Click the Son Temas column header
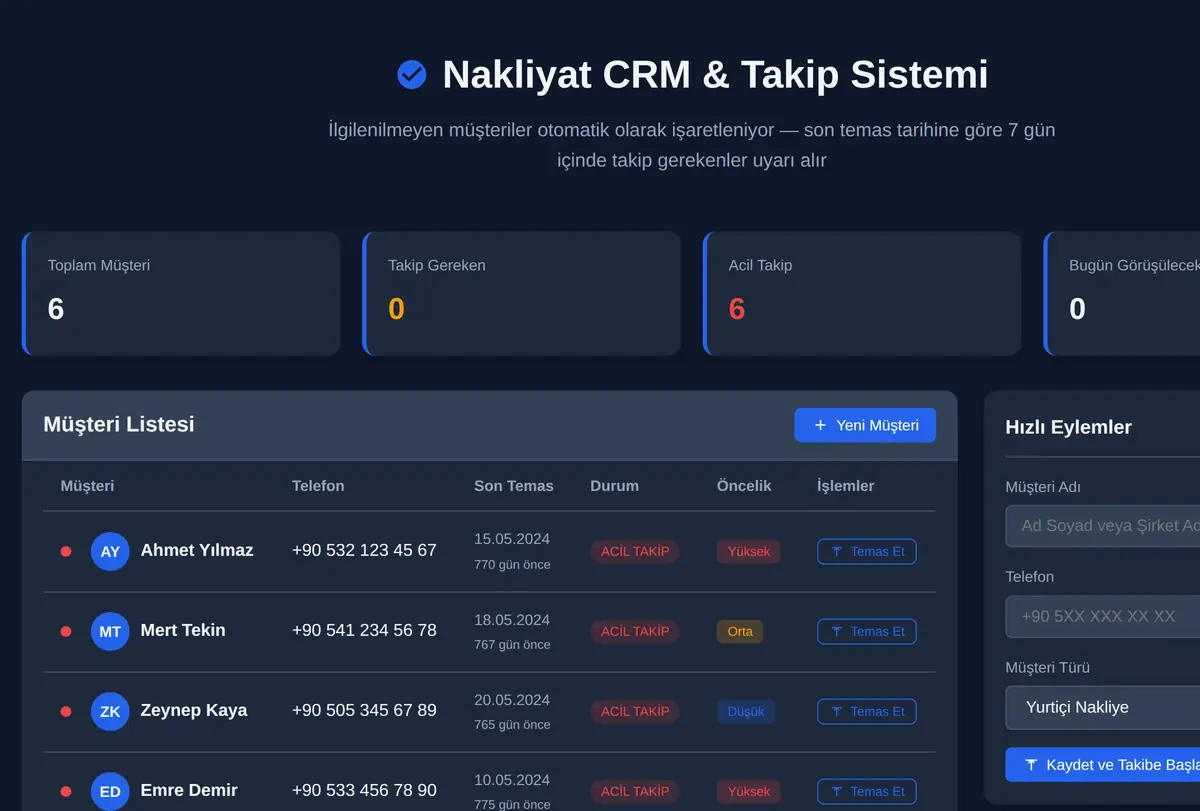This screenshot has height=811, width=1200. (x=513, y=486)
